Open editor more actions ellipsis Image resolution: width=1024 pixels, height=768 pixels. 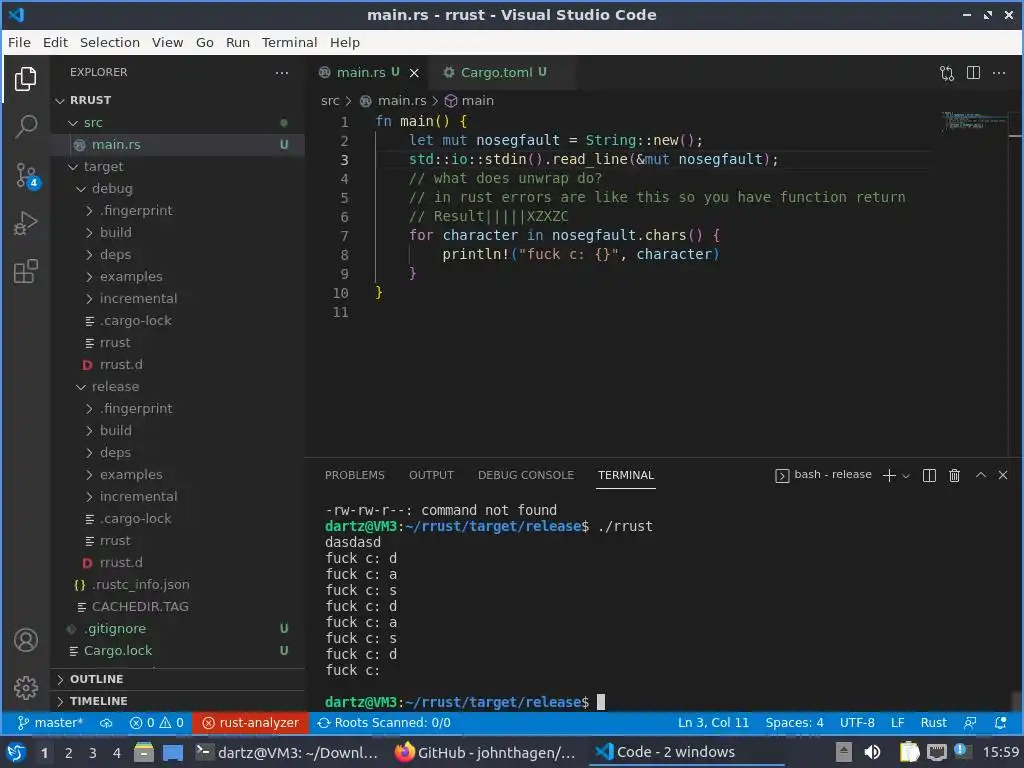[x=999, y=72]
